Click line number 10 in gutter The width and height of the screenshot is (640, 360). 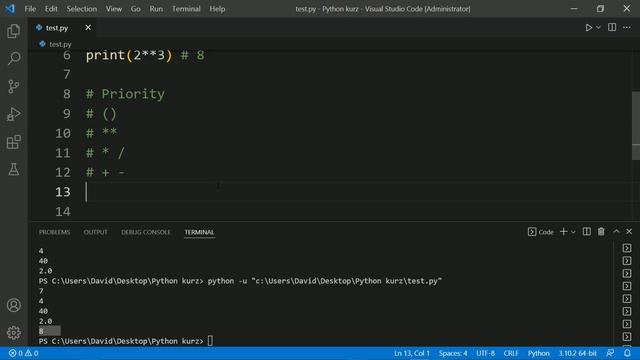click(x=63, y=133)
